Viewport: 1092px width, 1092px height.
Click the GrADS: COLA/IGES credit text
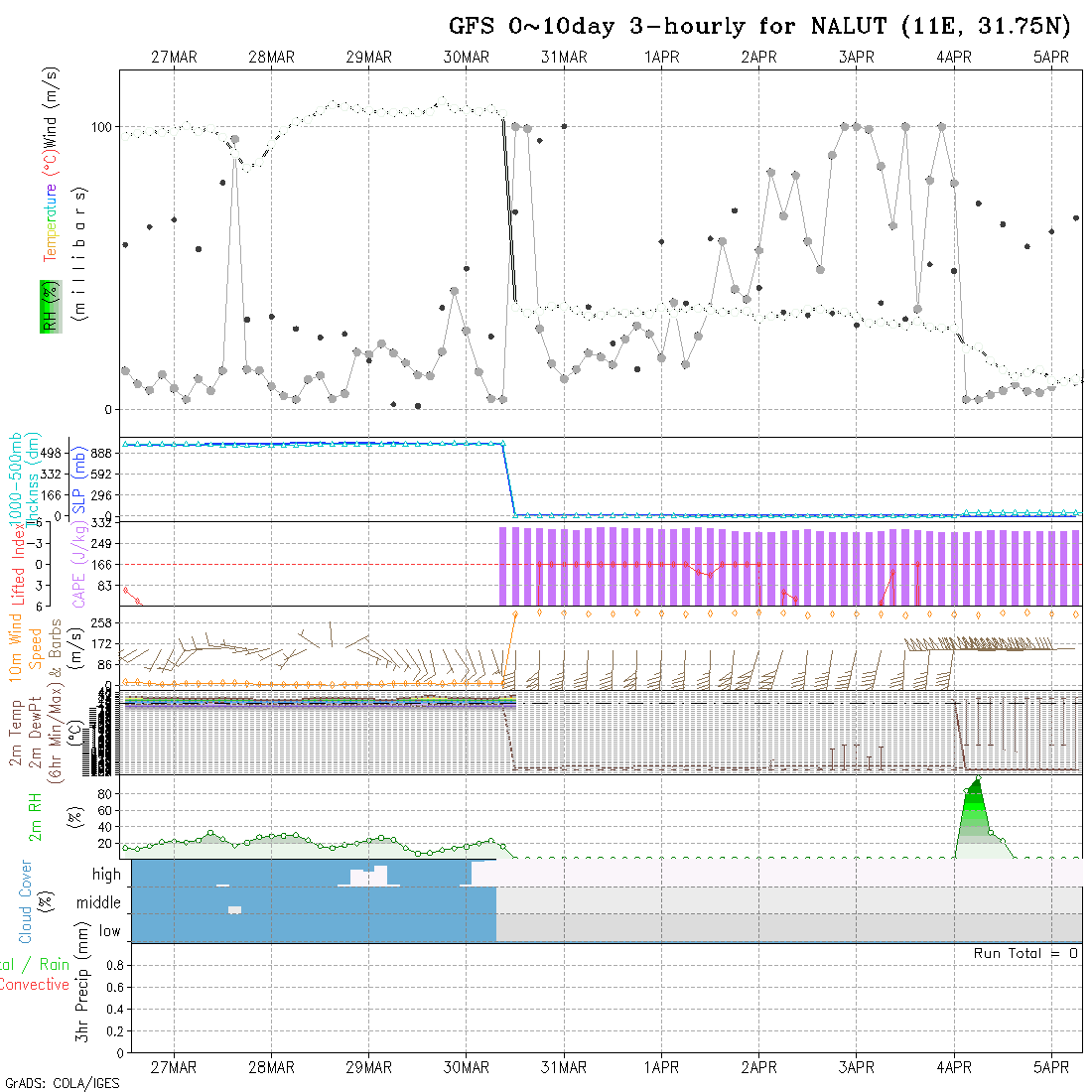pyautogui.click(x=62, y=1083)
